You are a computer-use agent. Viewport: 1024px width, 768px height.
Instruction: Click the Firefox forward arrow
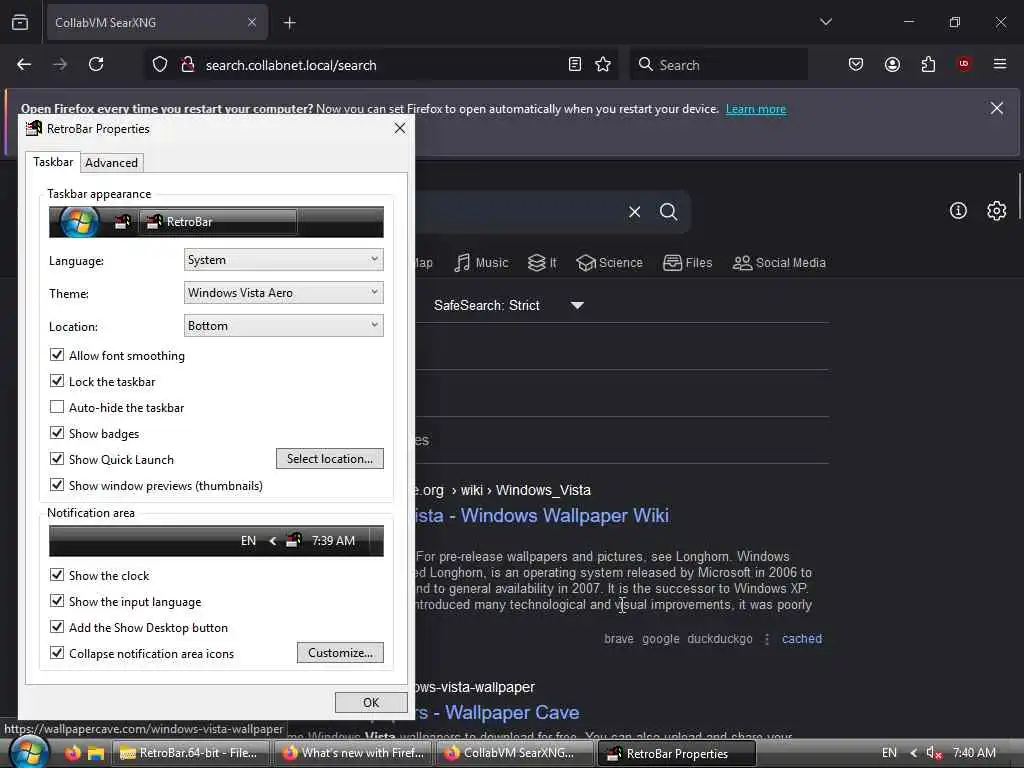[60, 65]
